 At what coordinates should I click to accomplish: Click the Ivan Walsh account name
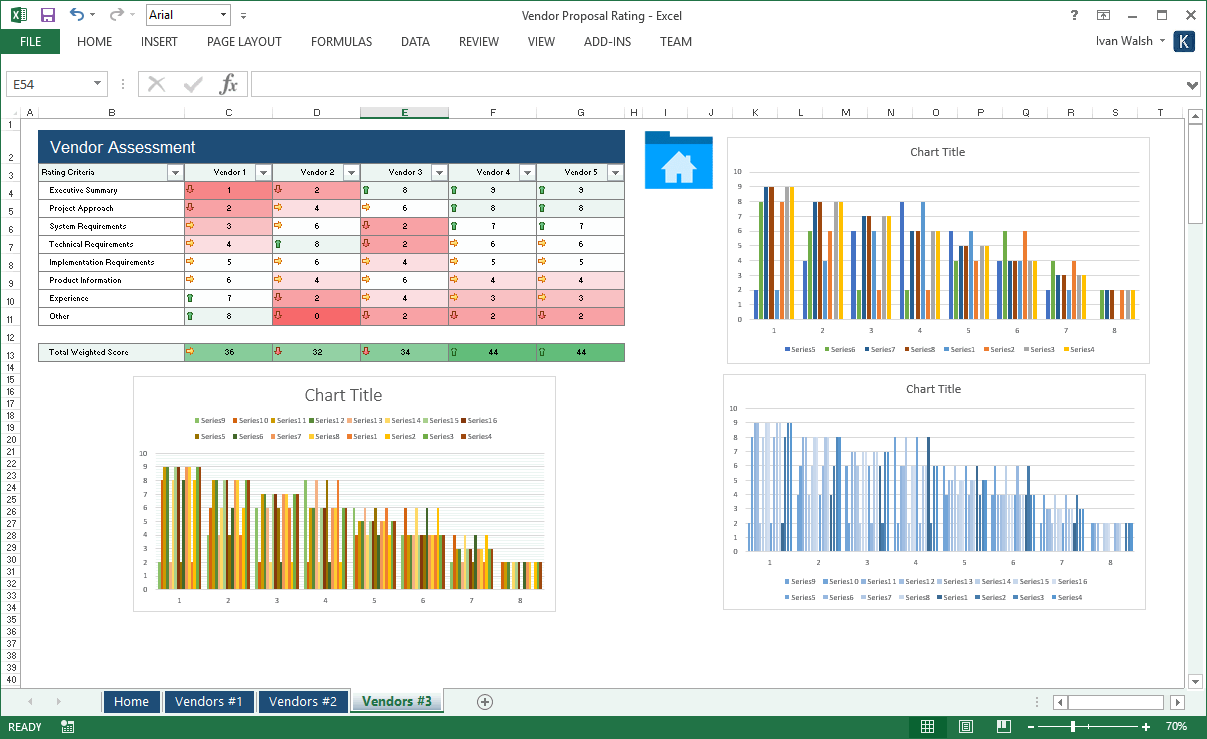click(1124, 41)
